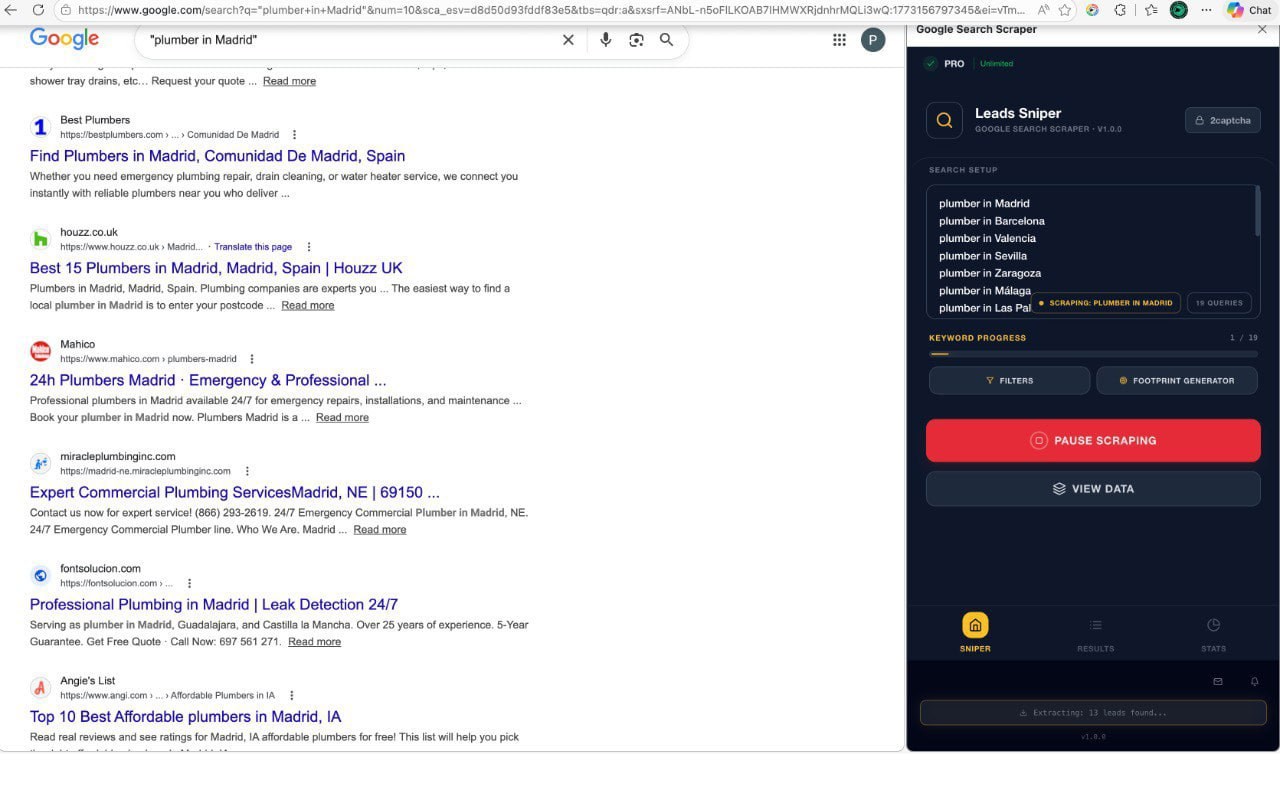This screenshot has height=800, width=1280.
Task: Select 'plumber in Barcelona' query line
Action: point(992,221)
